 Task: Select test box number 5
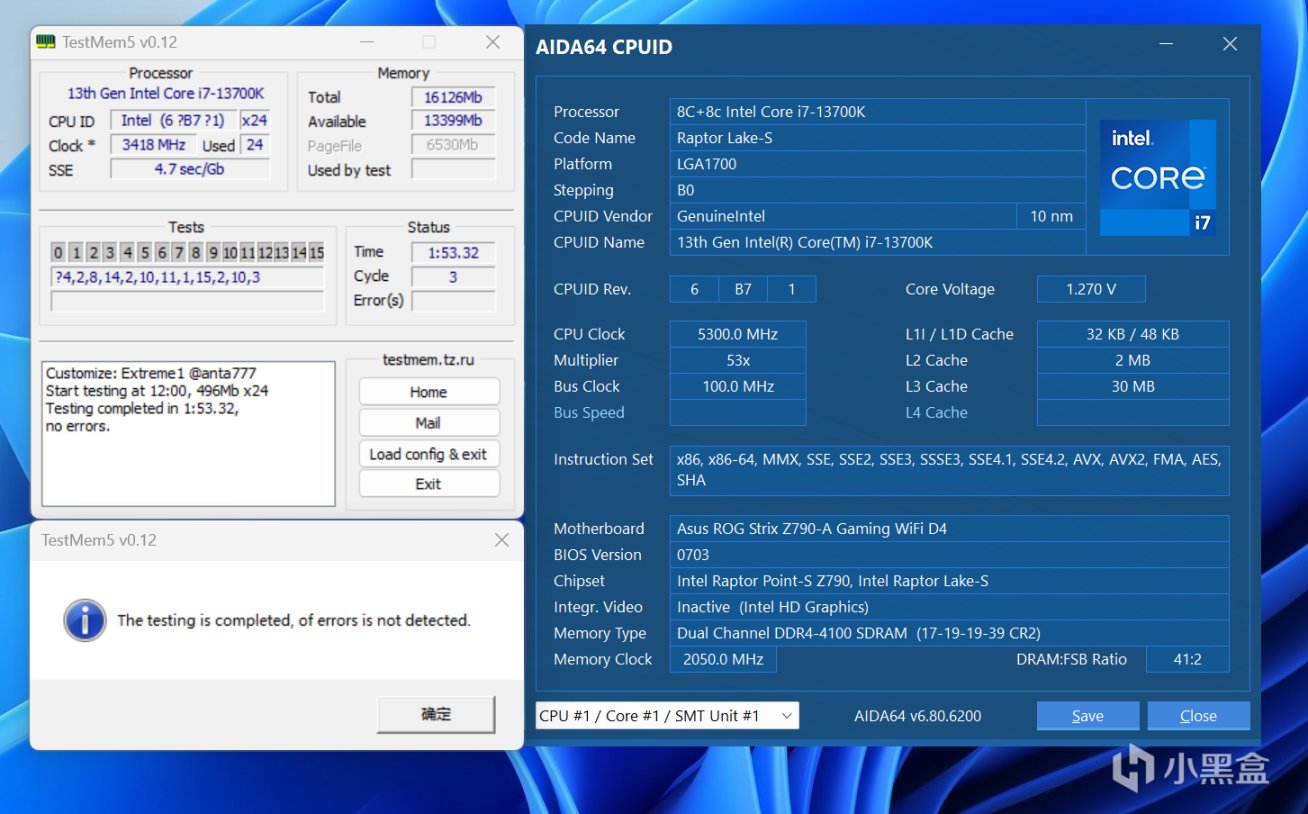tap(144, 253)
